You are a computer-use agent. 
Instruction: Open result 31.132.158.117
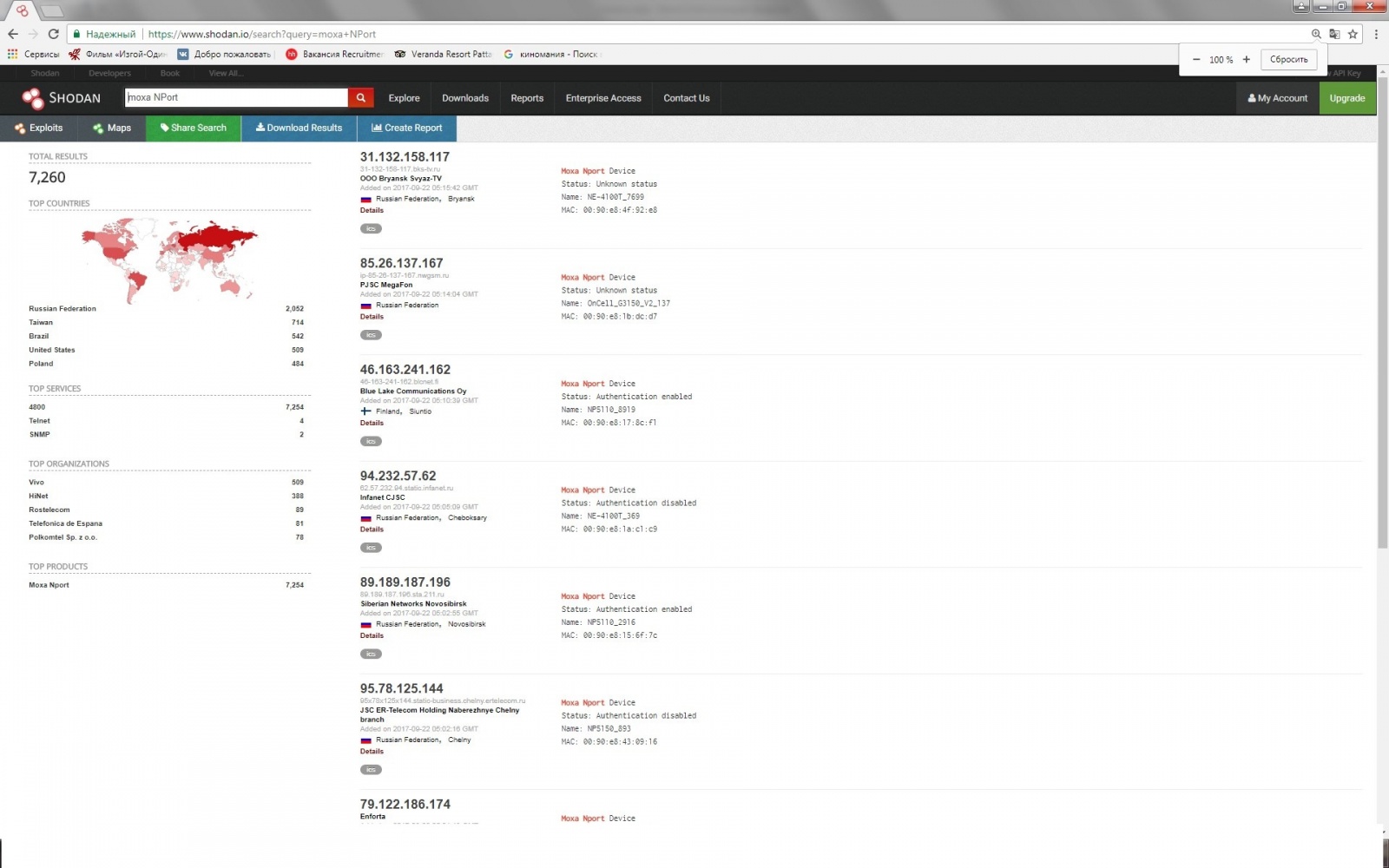pyautogui.click(x=405, y=157)
